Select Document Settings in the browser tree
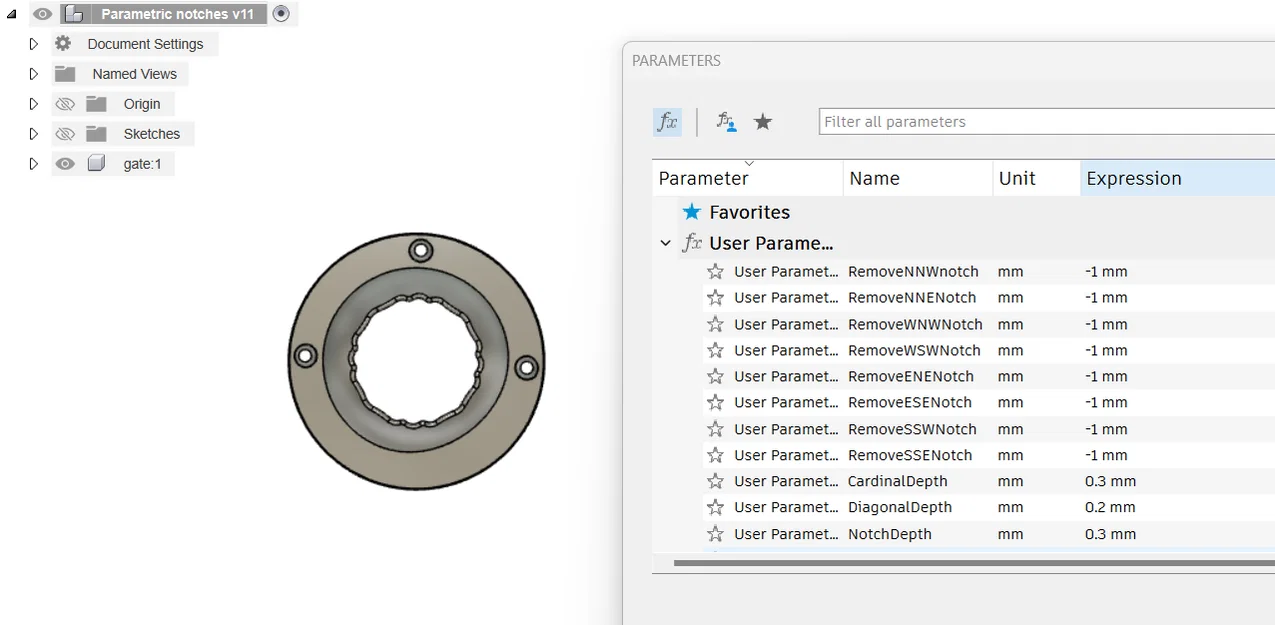 point(145,44)
